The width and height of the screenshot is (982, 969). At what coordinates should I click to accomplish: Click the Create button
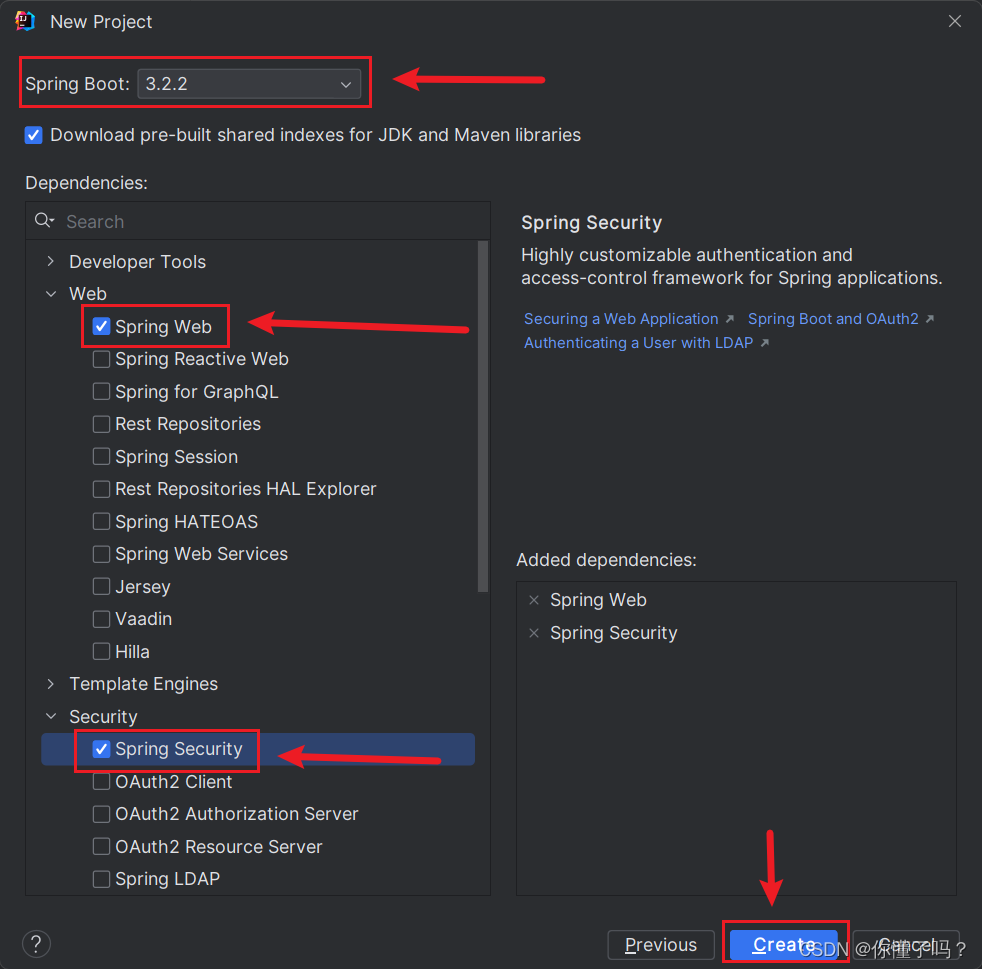pos(785,944)
